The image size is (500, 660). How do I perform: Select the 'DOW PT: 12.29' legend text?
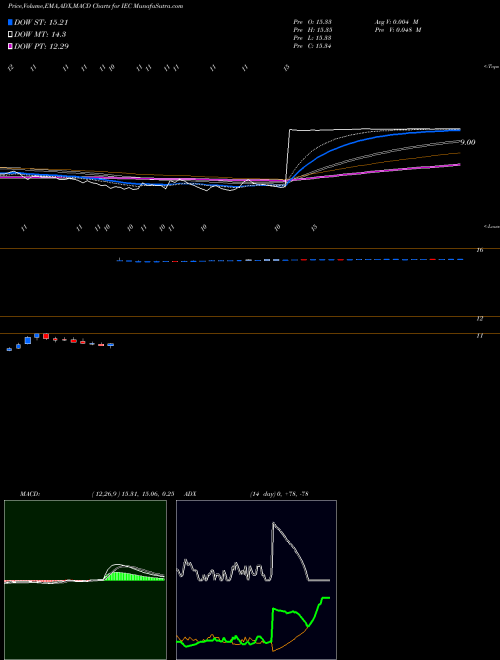[x=41, y=46]
